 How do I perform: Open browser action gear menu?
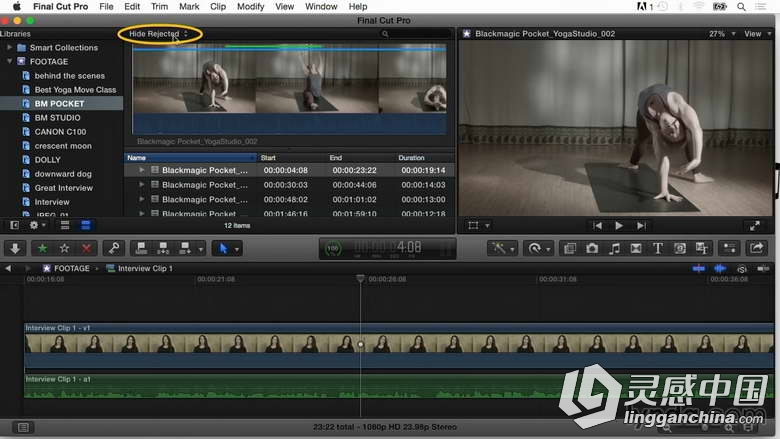[37, 225]
